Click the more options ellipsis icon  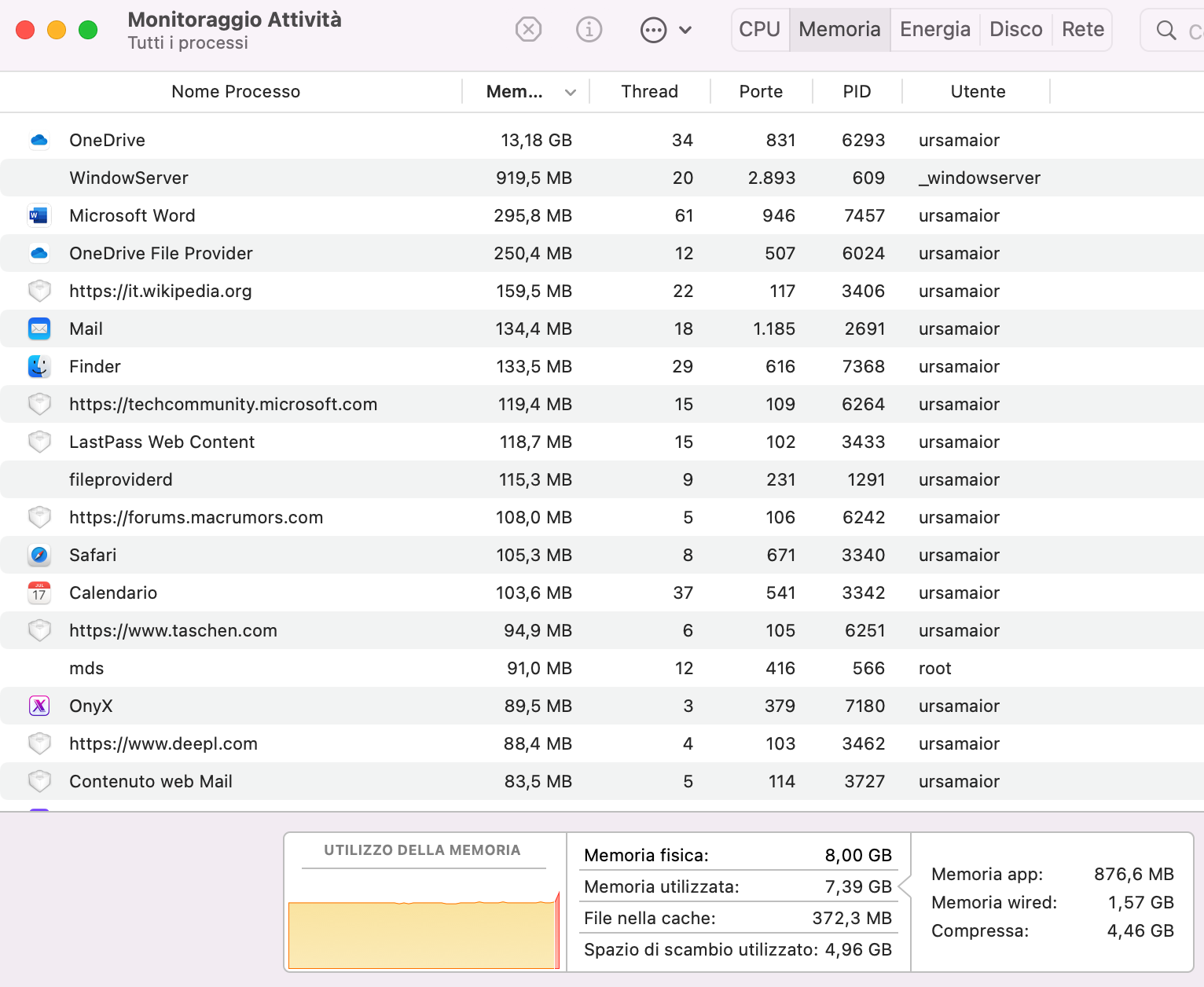(x=653, y=30)
